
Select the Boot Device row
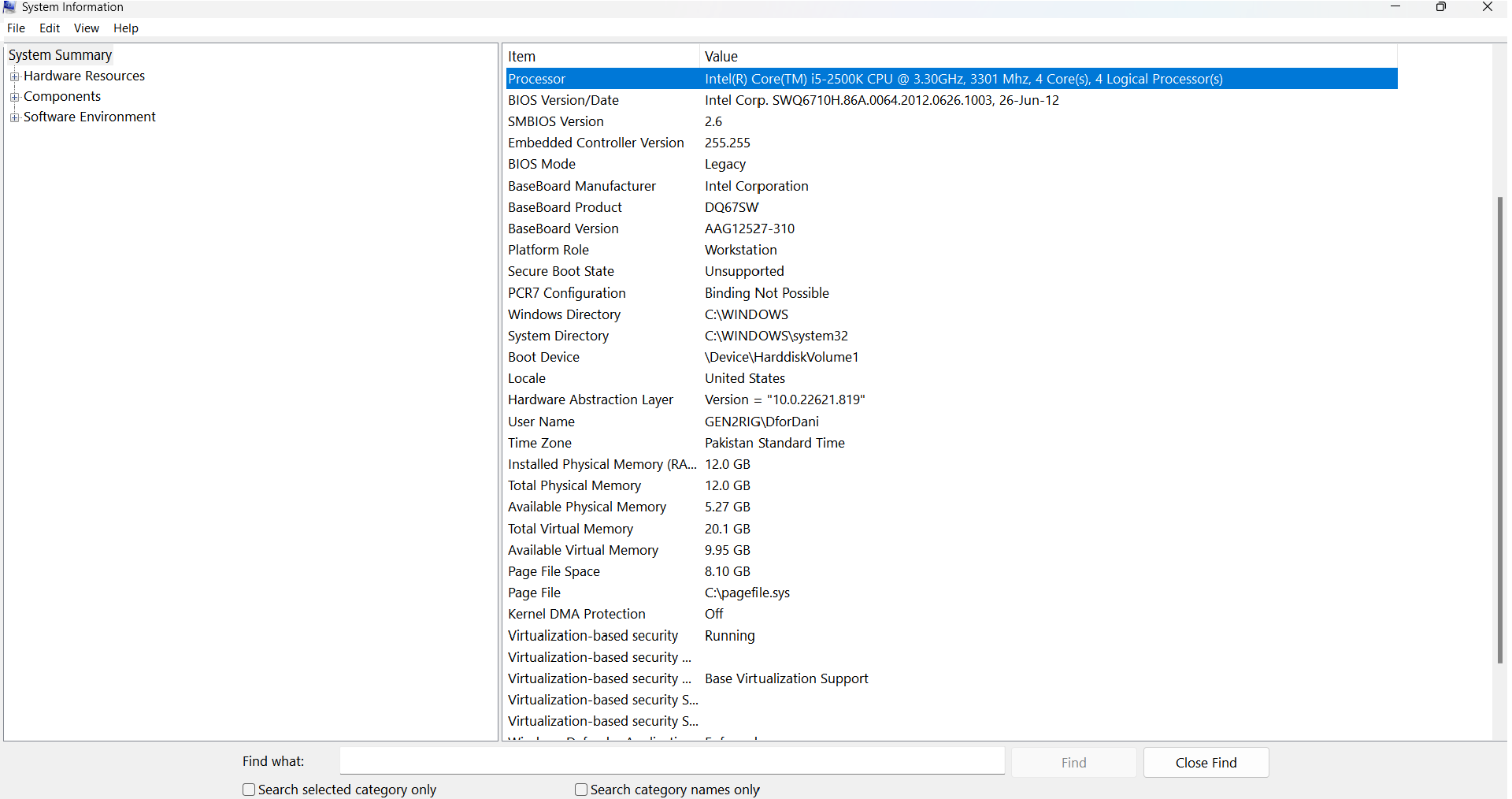[951, 357]
